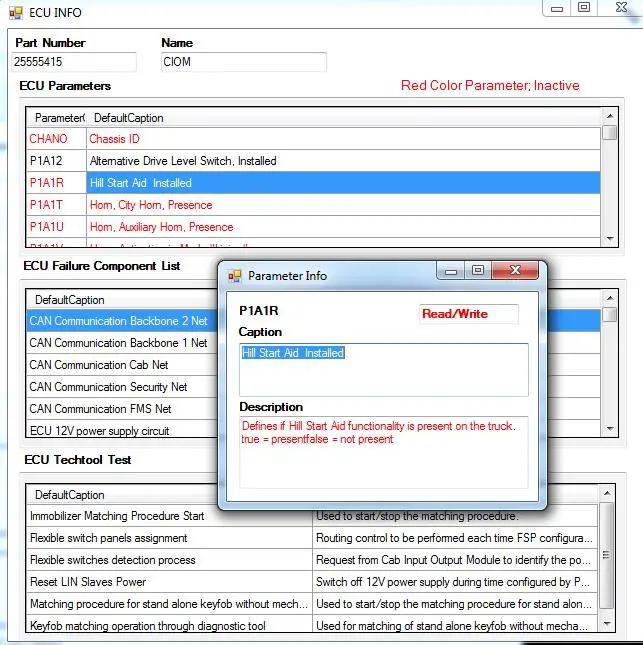This screenshot has height=645, width=643.
Task: Click the Read/Write field in Parameter Info
Action: [469, 314]
